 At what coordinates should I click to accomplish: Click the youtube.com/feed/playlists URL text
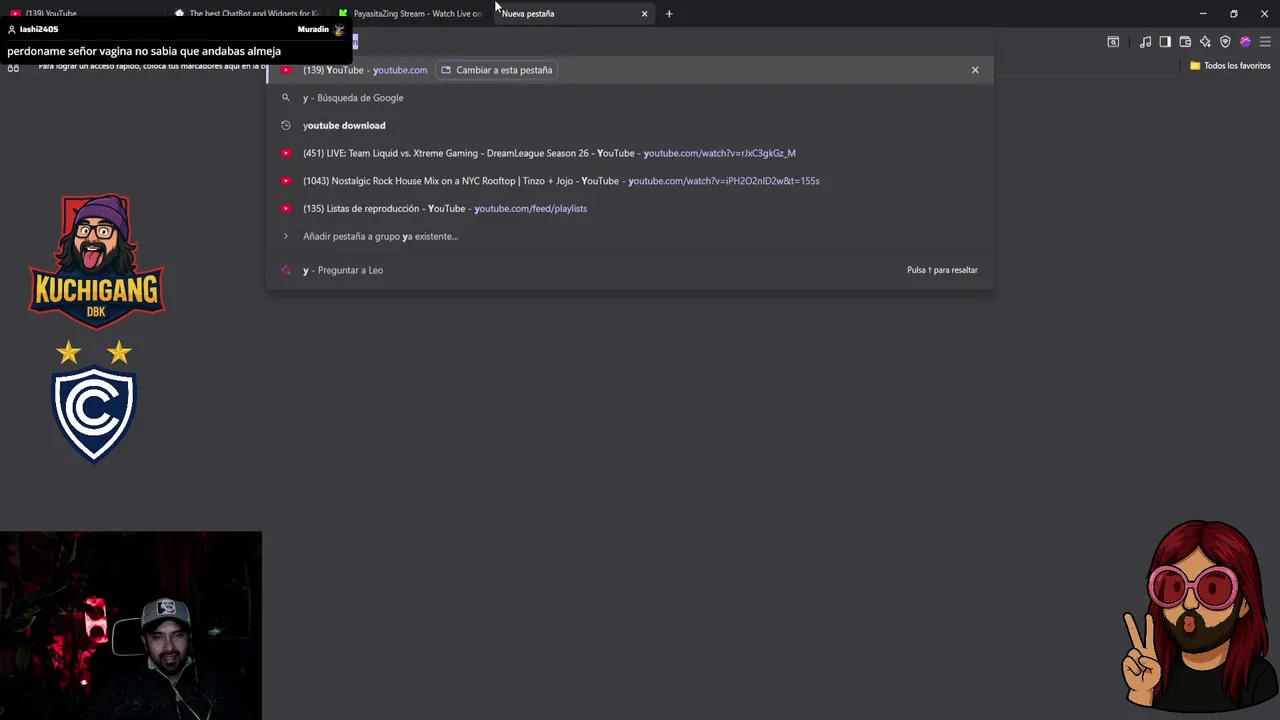(x=530, y=209)
